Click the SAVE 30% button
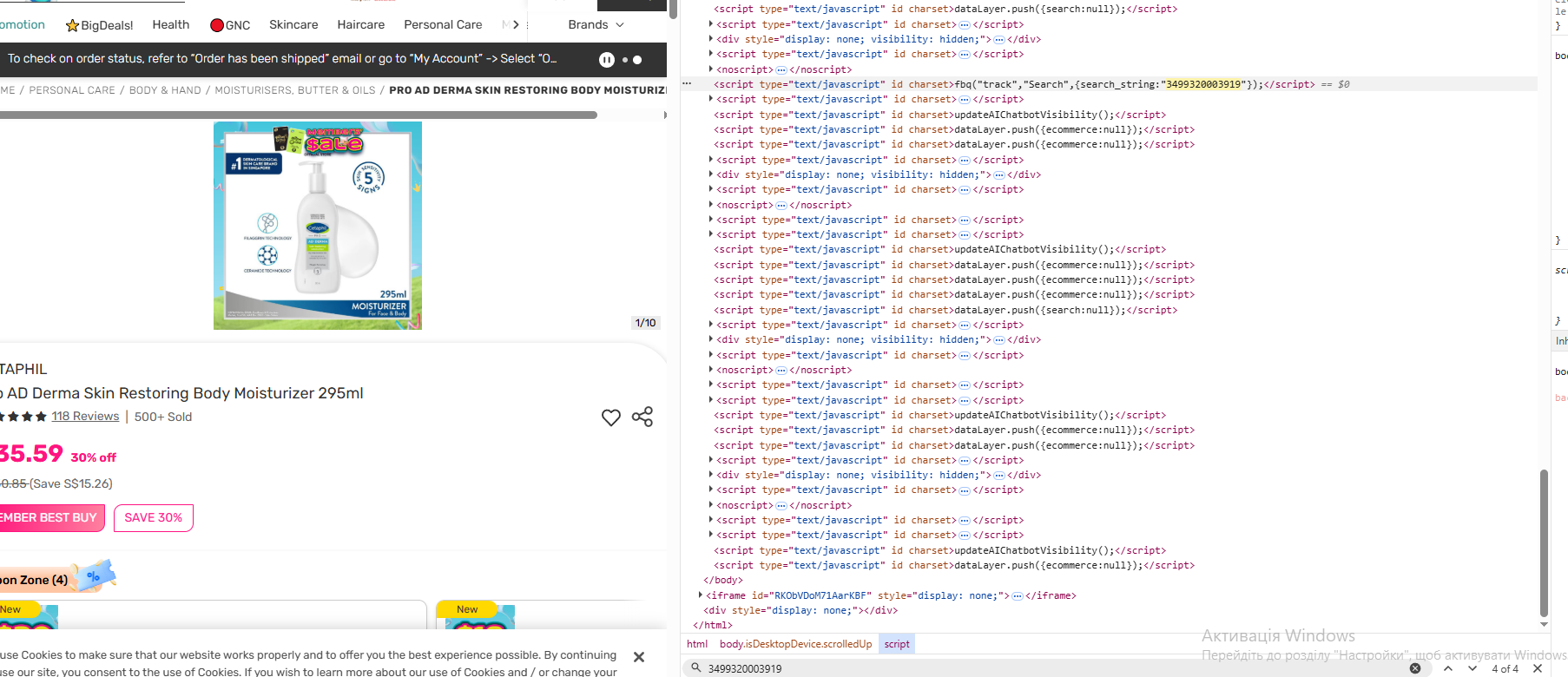 click(154, 517)
